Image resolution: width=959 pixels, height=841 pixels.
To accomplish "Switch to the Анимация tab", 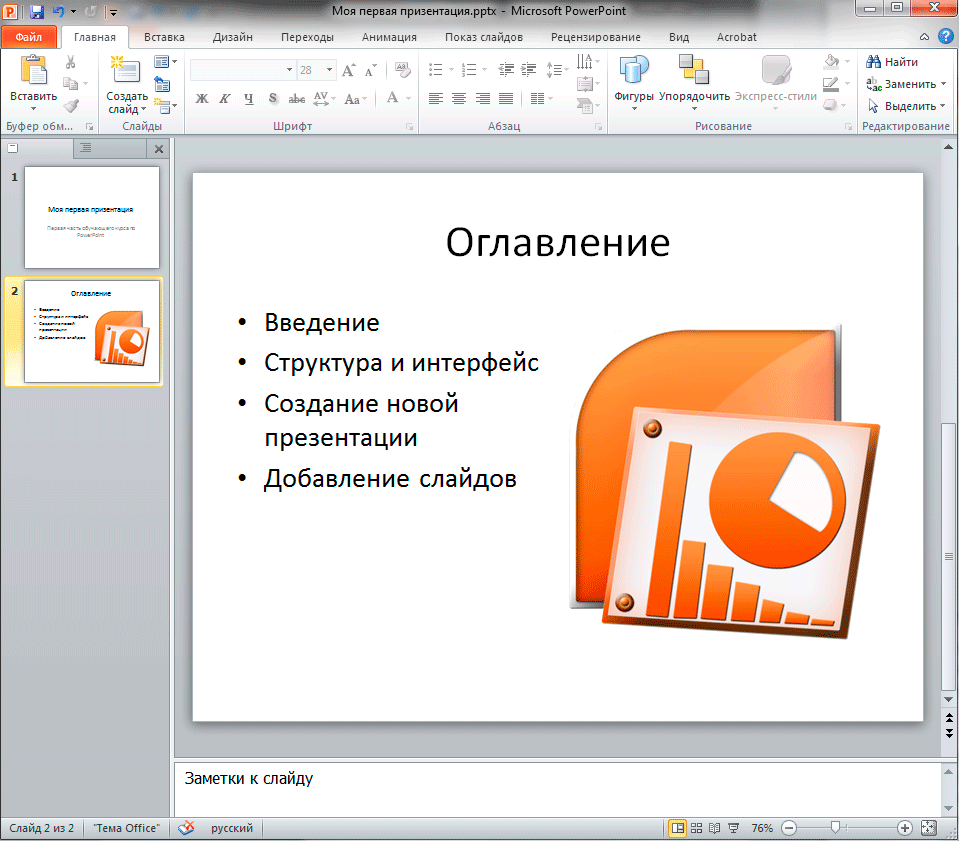I will [389, 37].
